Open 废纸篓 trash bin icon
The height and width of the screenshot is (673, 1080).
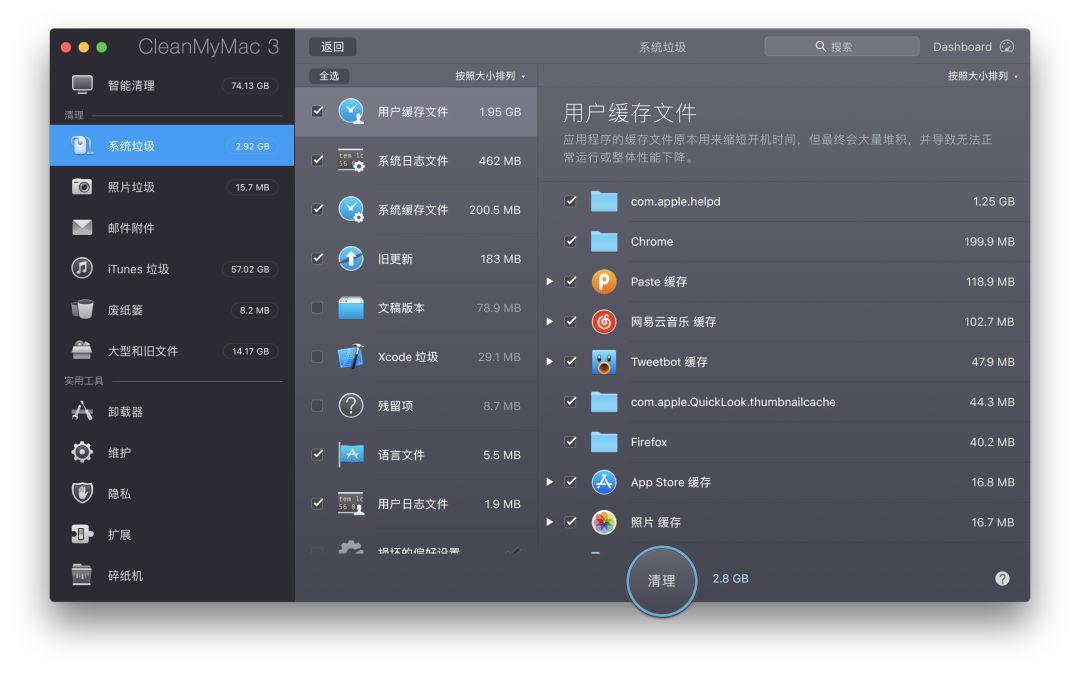[82, 309]
